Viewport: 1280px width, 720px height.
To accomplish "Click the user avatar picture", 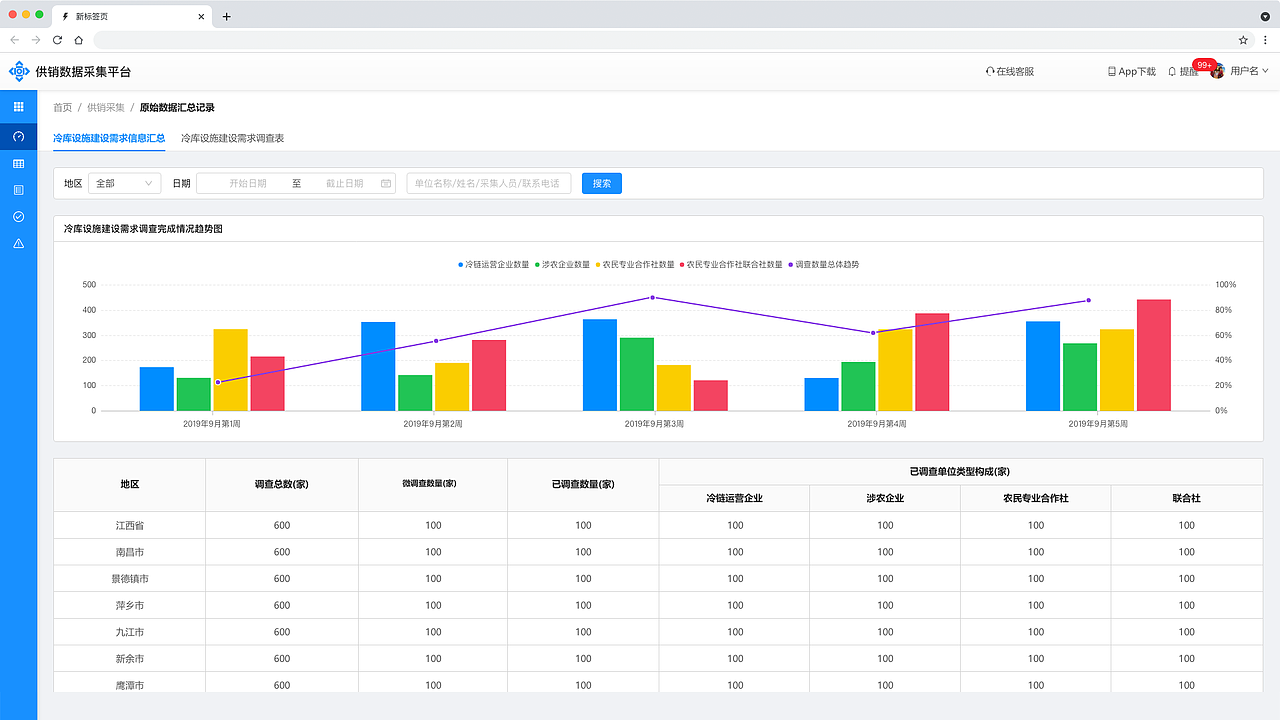I will coord(1217,72).
